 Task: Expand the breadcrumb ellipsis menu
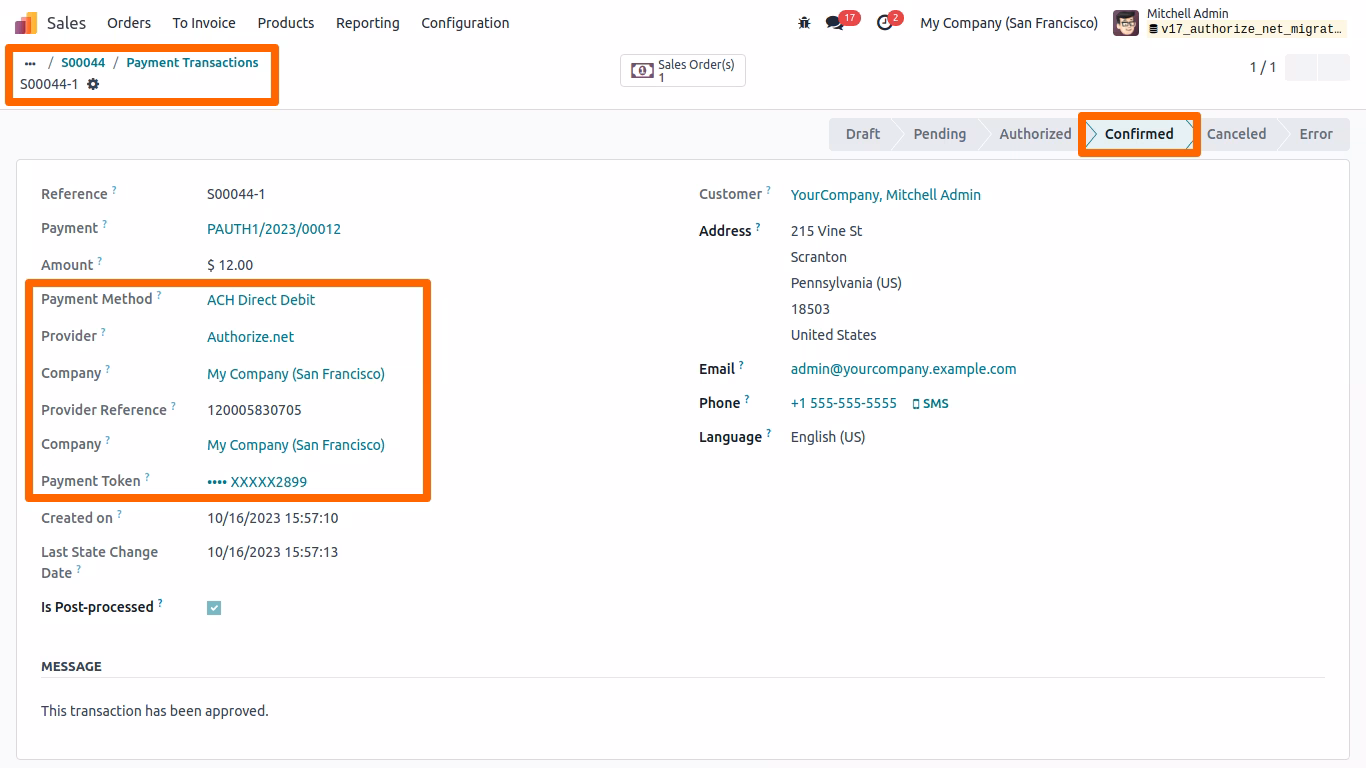tap(30, 63)
